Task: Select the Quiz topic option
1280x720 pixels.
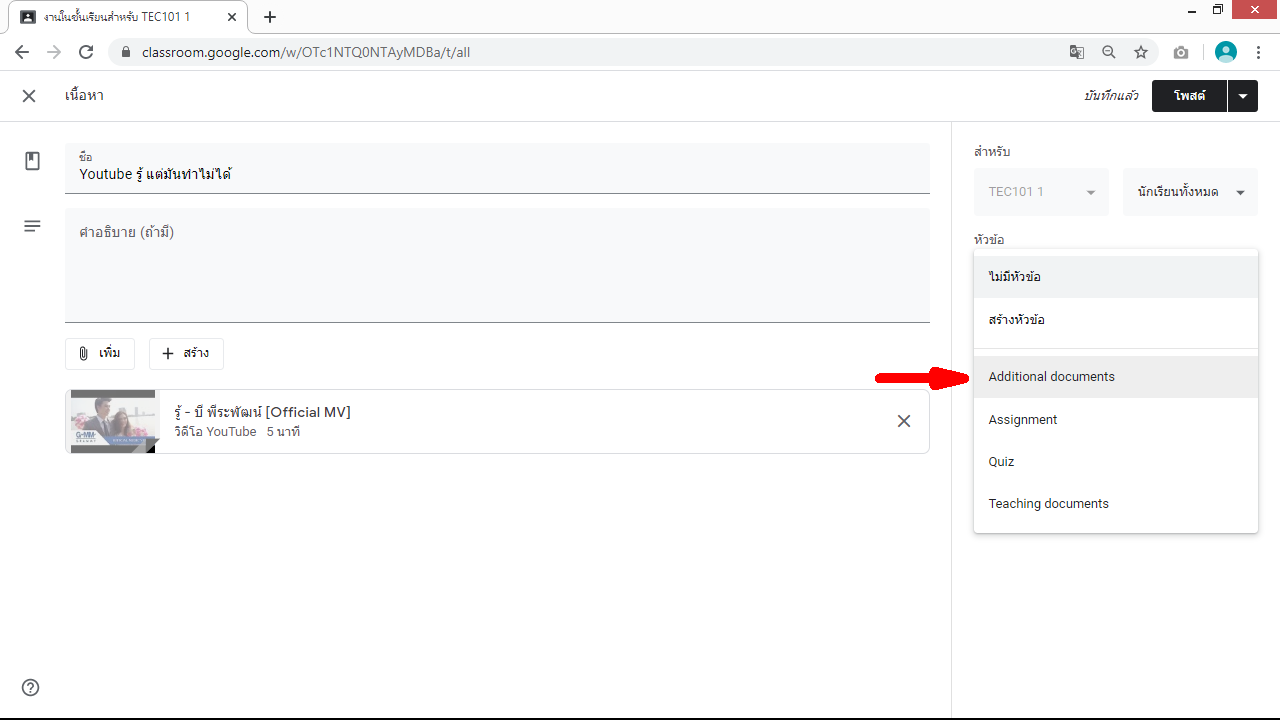Action: (x=1001, y=462)
